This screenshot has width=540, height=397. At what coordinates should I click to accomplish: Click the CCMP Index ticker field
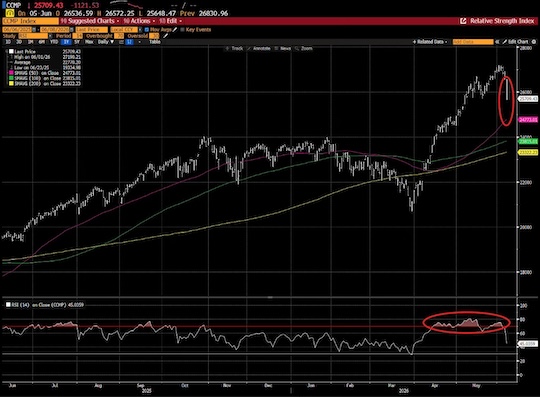click(x=30, y=21)
